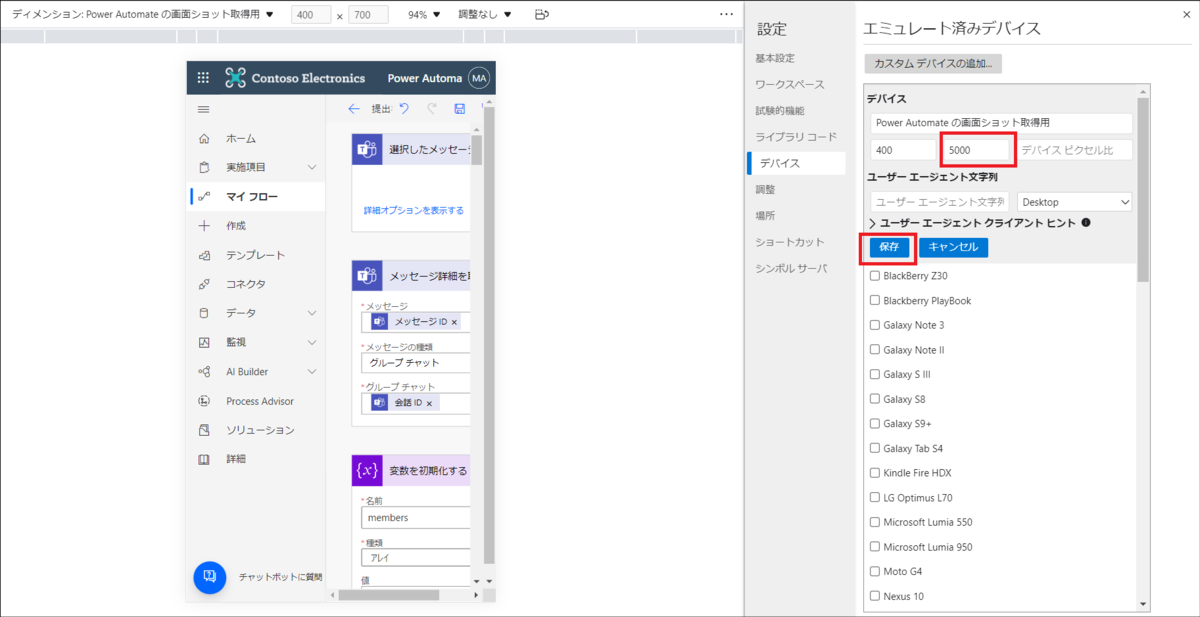The width and height of the screenshot is (1200, 617).
Task: Click カスタム デバイスの追加 button
Action: pyautogui.click(x=933, y=63)
